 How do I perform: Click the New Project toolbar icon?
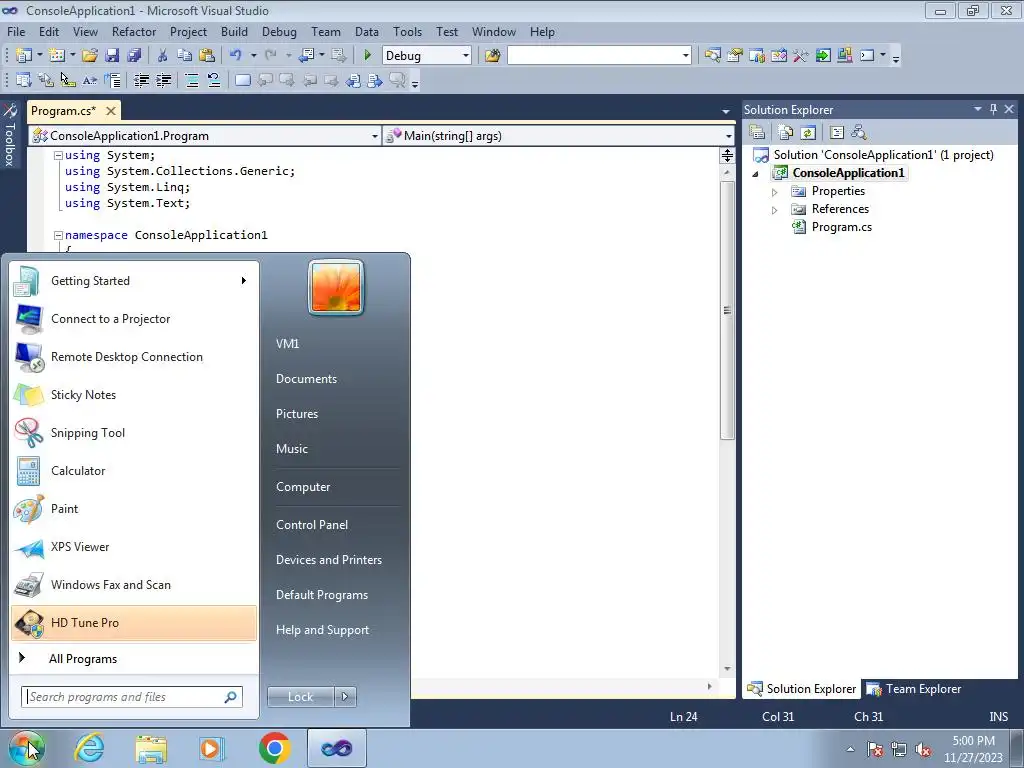tap(24, 56)
